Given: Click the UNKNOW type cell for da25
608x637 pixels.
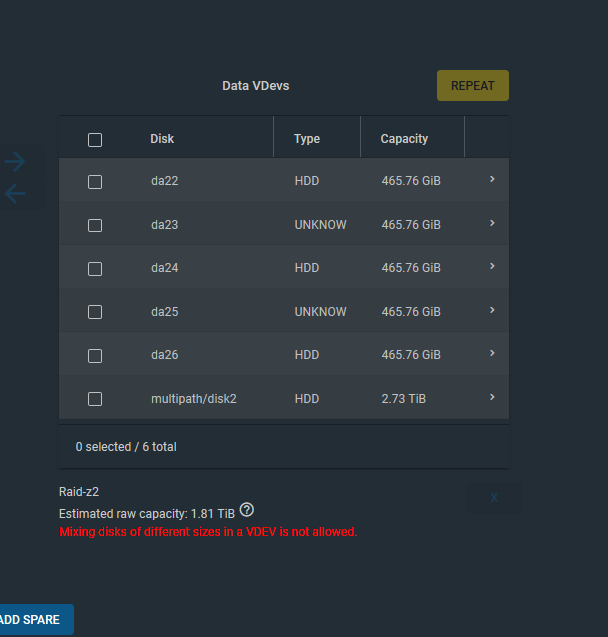Looking at the screenshot, I should coord(320,311).
